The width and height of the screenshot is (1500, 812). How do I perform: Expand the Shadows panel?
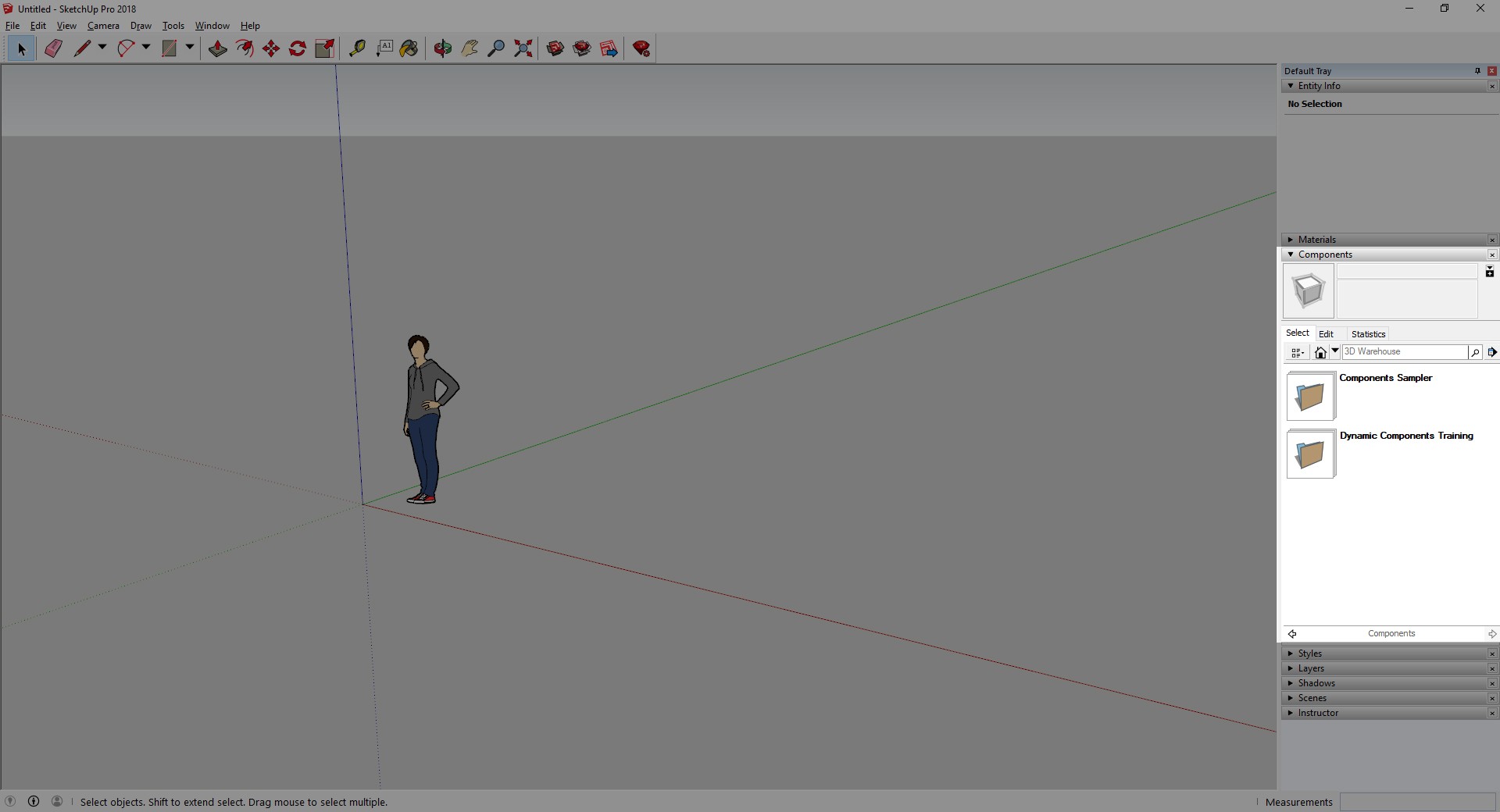pos(1316,683)
